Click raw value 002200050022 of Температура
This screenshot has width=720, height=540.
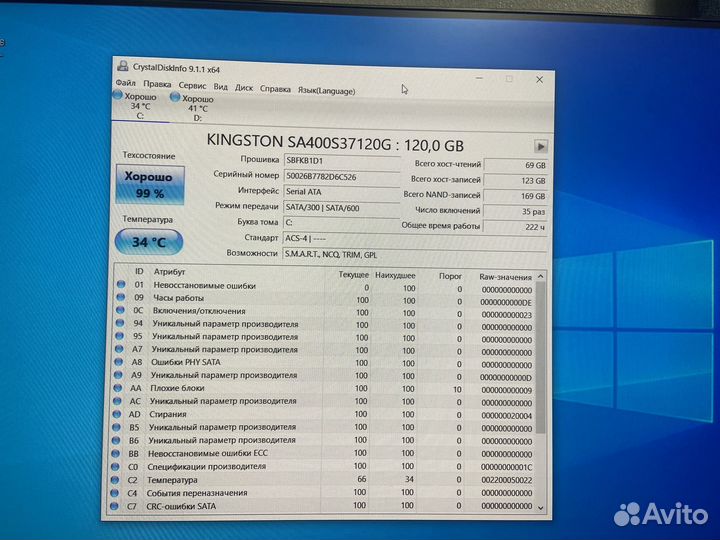[506, 480]
